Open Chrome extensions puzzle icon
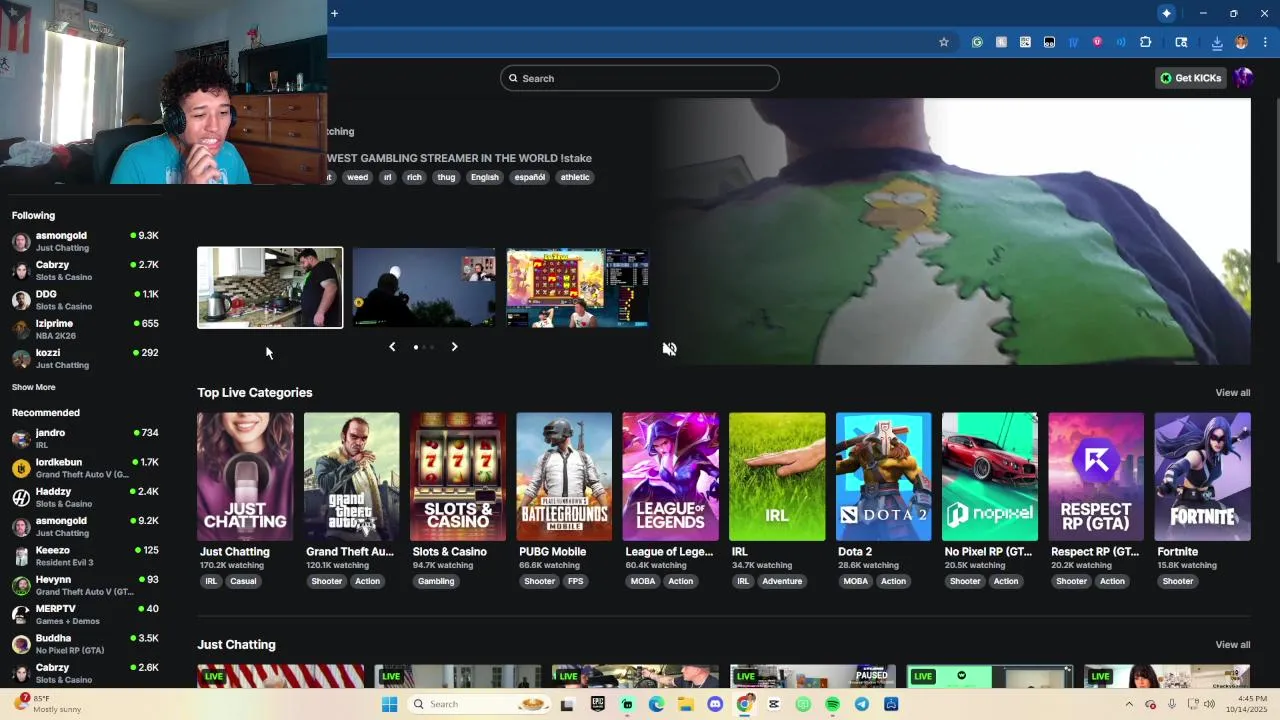This screenshot has width=1280, height=720. [x=1146, y=42]
